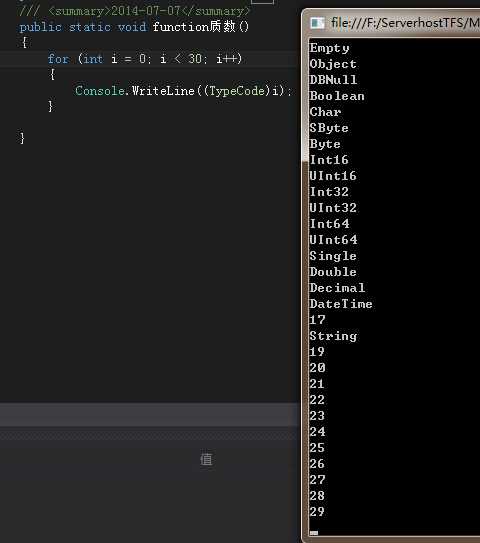
Task: Select 'DBNull' line in console output
Action: 333,80
